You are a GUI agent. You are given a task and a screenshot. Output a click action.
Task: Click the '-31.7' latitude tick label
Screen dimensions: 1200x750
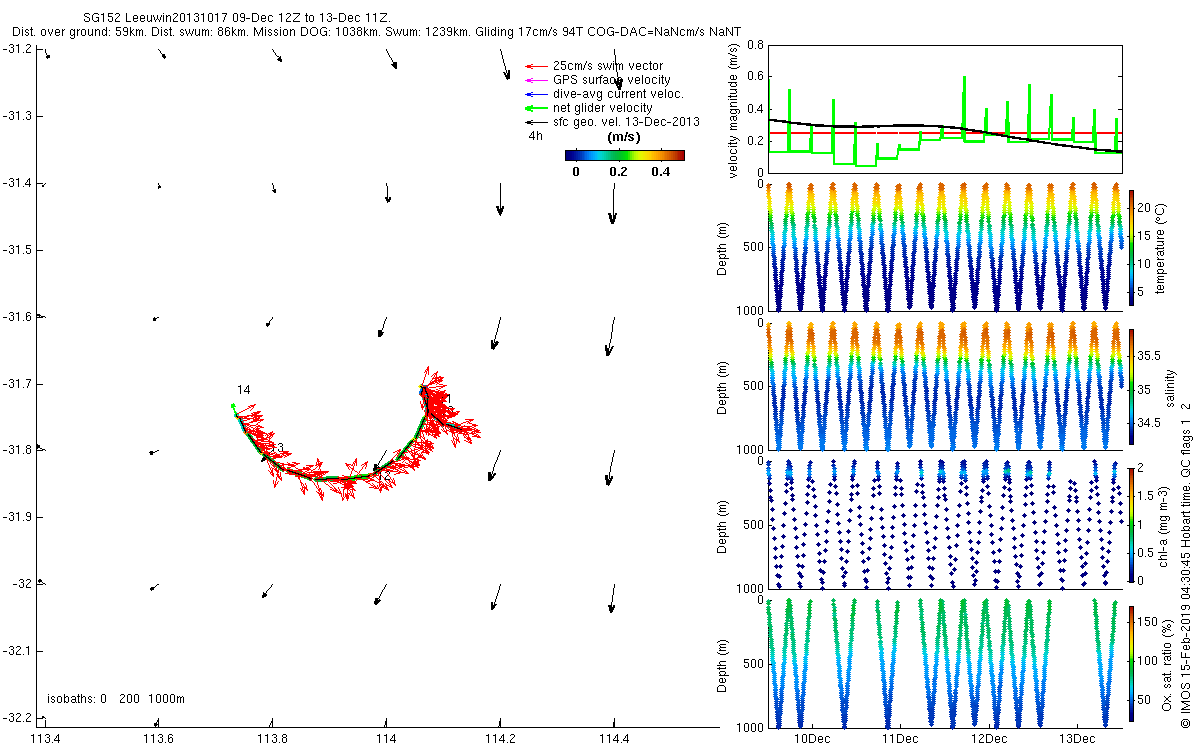17,383
